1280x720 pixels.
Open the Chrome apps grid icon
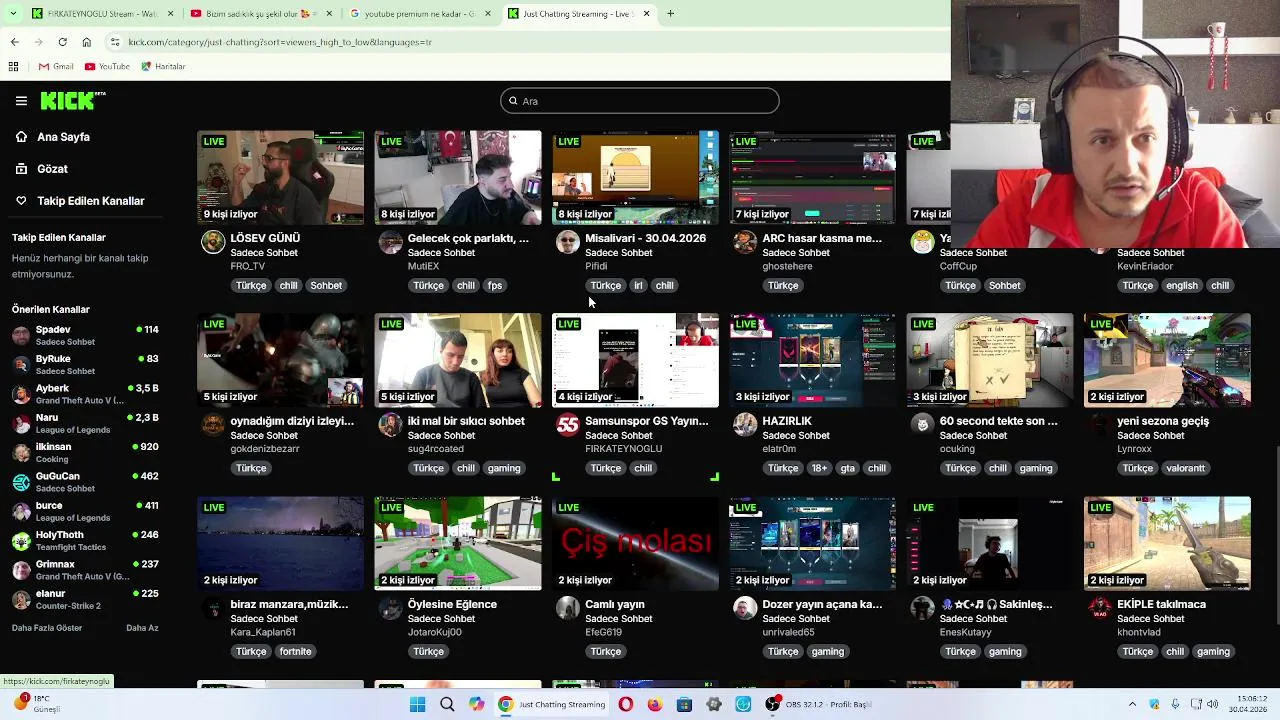(13, 67)
